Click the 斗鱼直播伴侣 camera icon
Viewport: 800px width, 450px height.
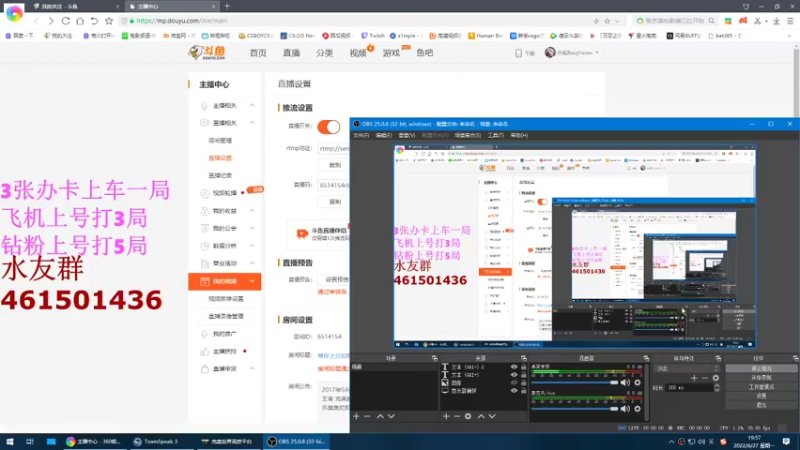coord(302,234)
